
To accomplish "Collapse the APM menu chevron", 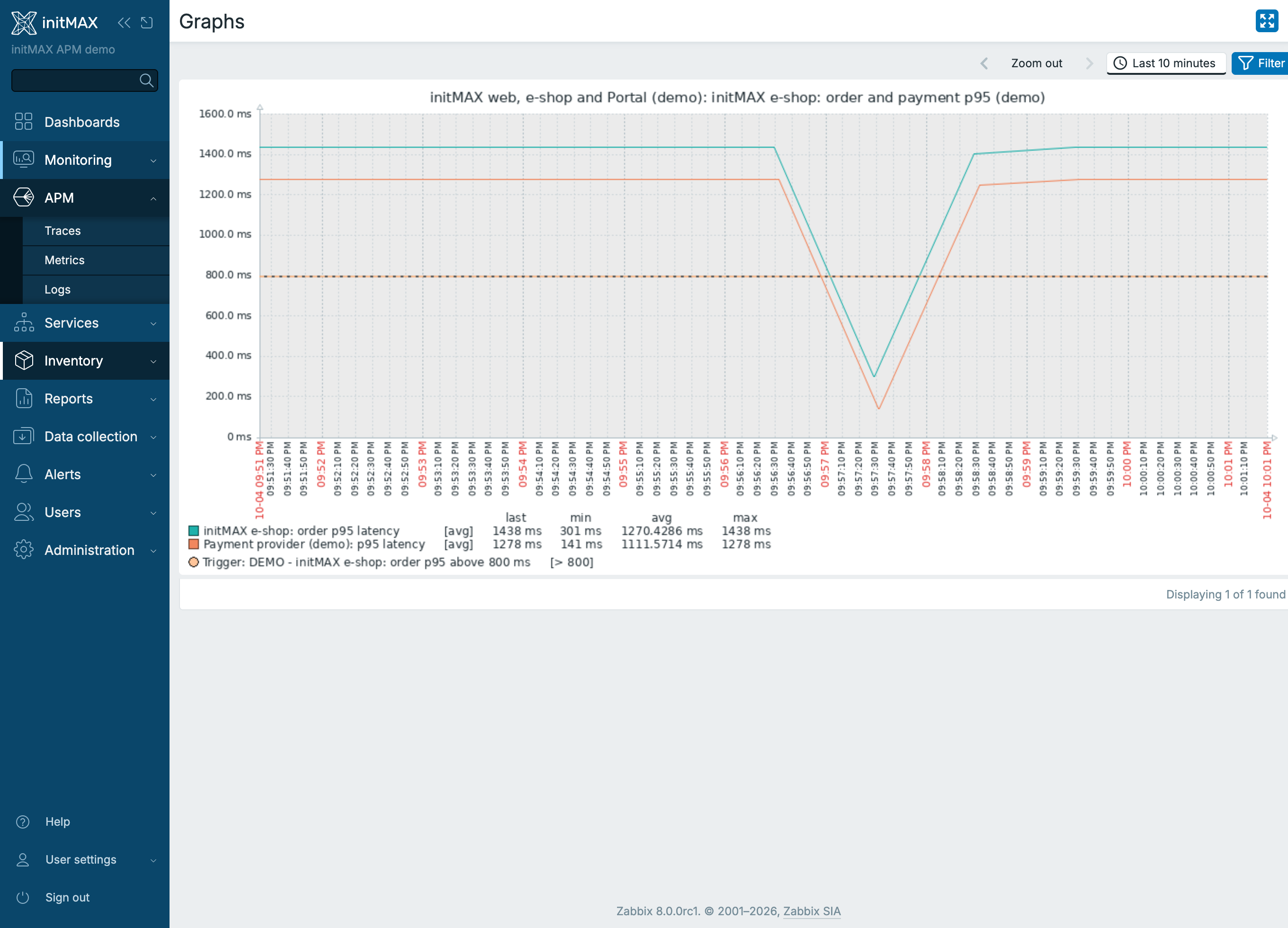I will click(x=153, y=198).
